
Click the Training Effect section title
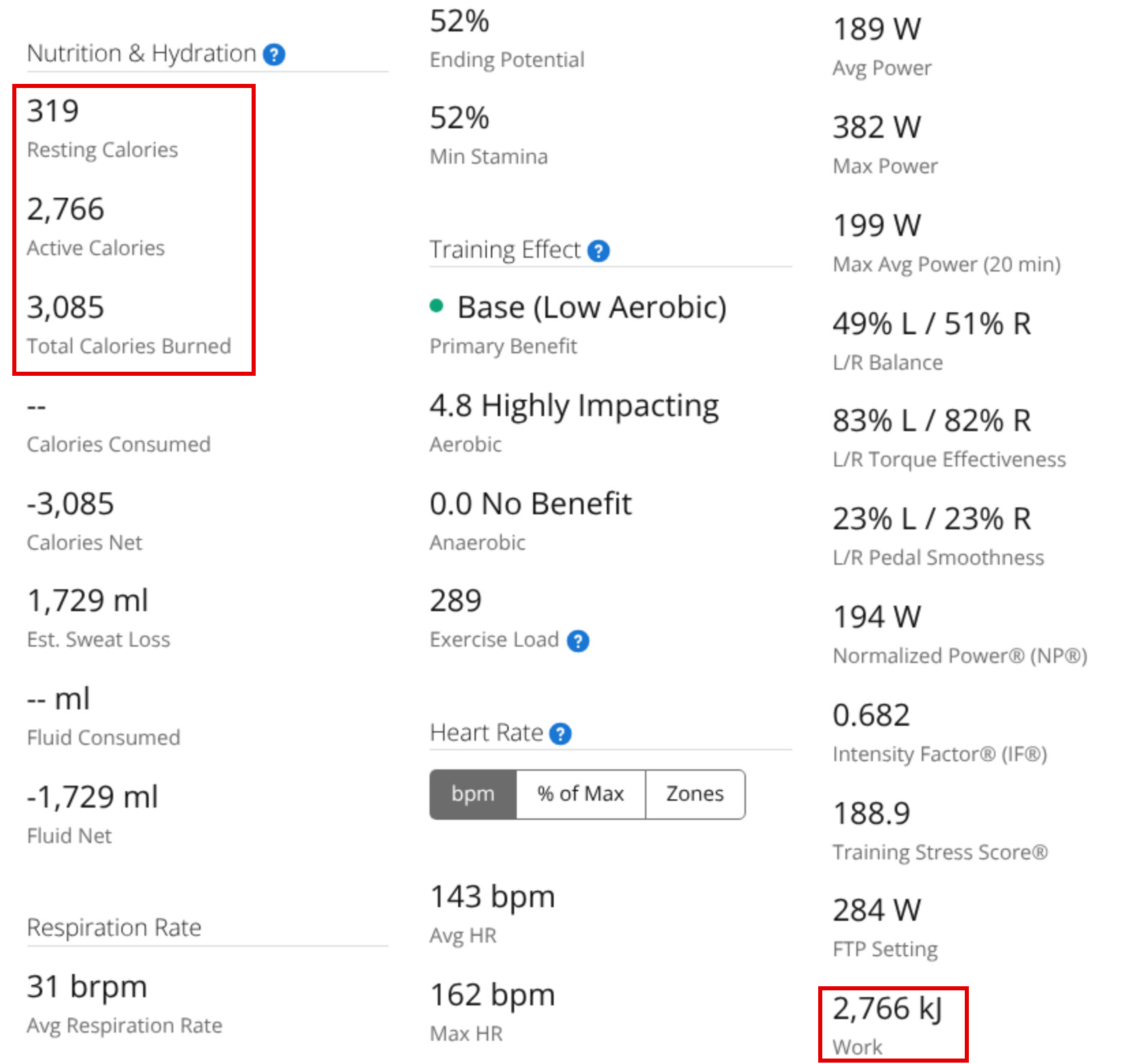[505, 250]
